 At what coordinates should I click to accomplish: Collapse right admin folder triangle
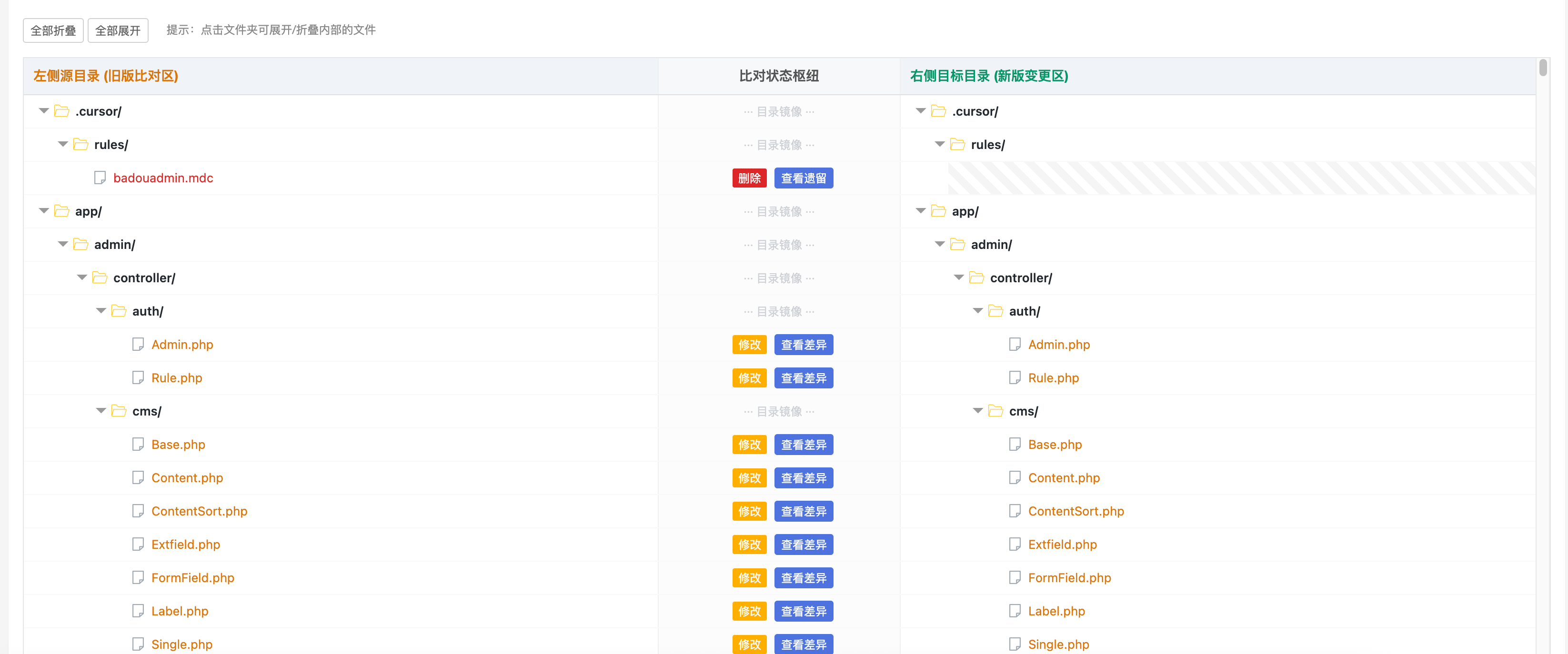pos(939,245)
